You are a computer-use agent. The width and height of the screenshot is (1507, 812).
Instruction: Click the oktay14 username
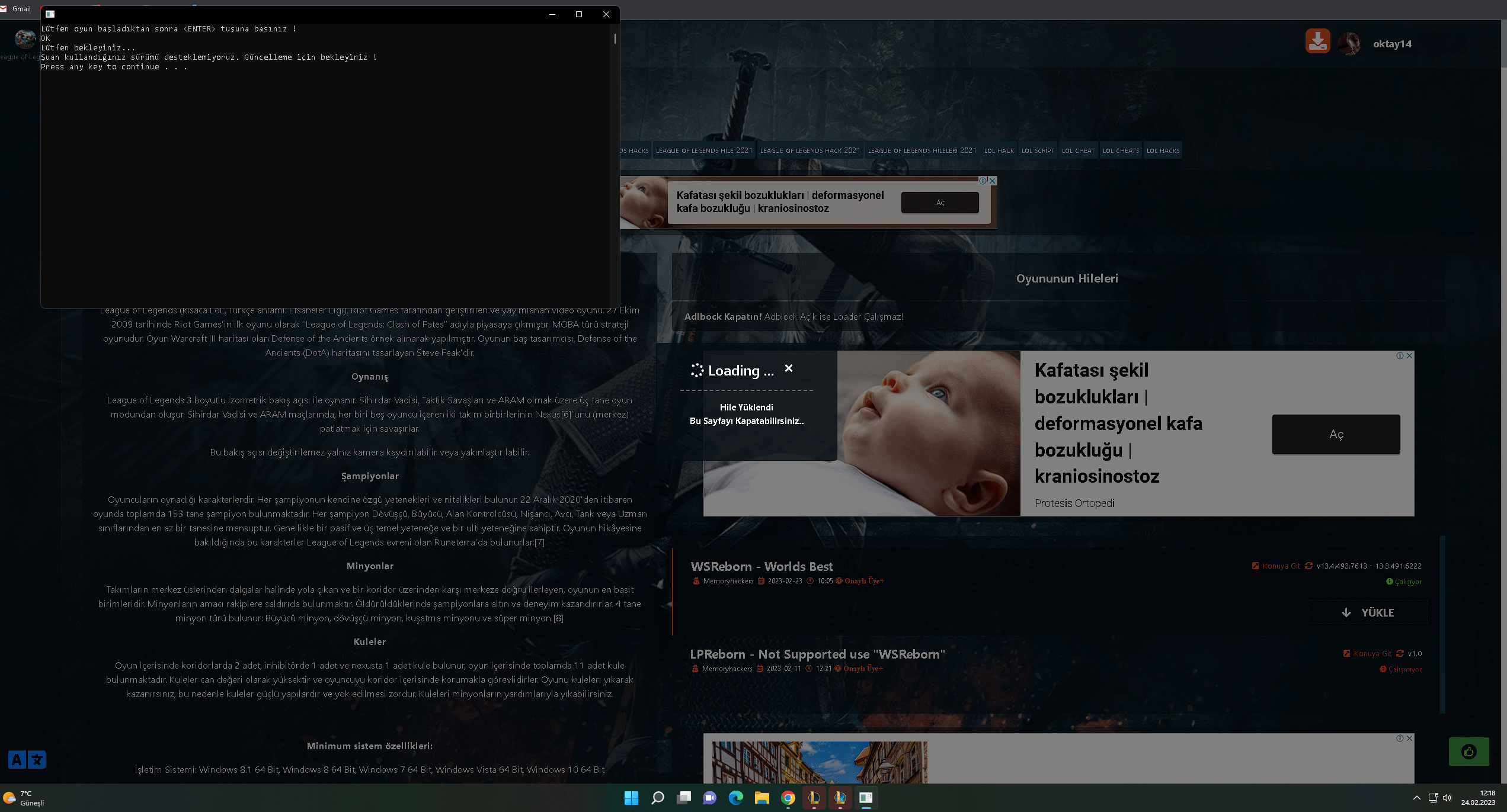point(1392,44)
